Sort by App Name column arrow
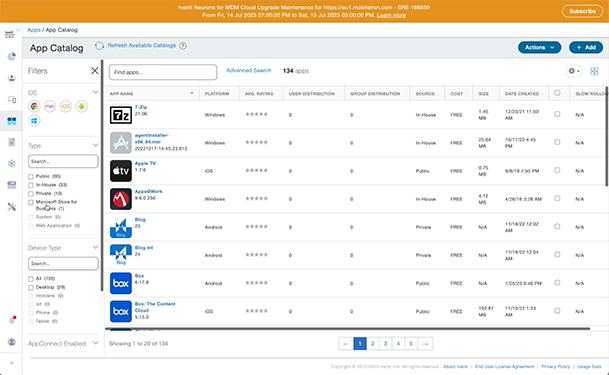 point(192,93)
